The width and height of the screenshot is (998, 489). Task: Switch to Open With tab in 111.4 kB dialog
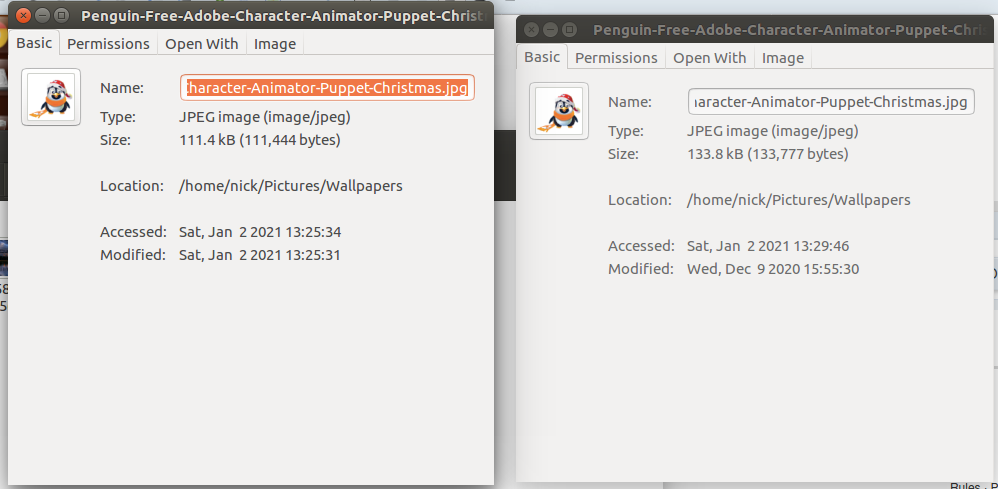coord(202,44)
